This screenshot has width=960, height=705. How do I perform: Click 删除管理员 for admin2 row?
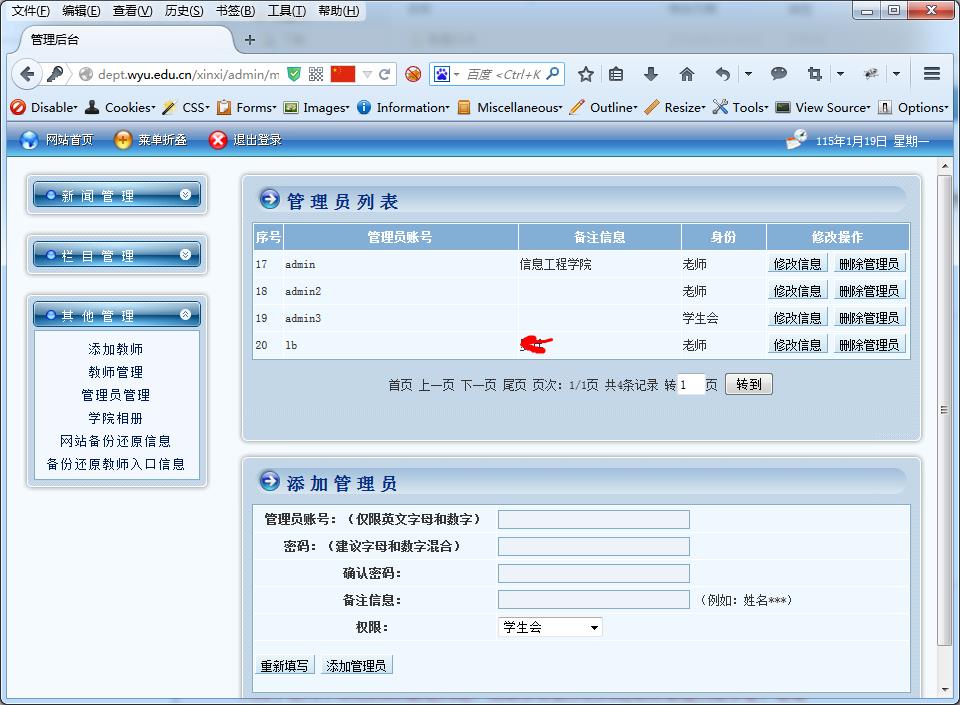pos(869,291)
